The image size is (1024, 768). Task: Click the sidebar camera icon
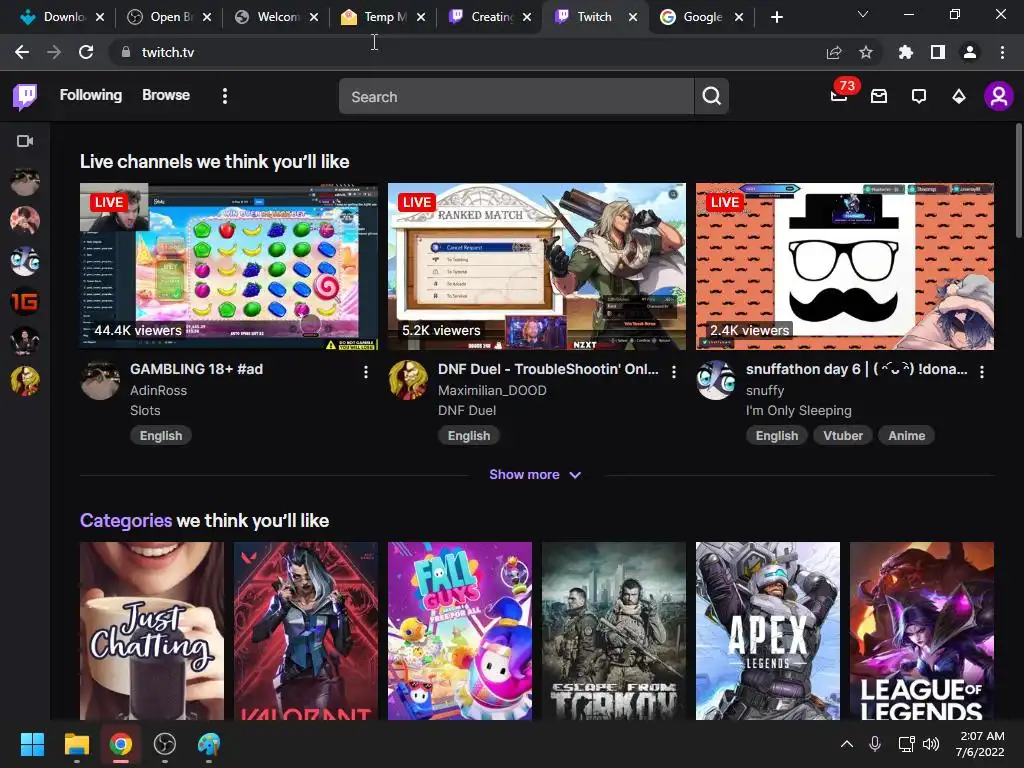coord(25,141)
